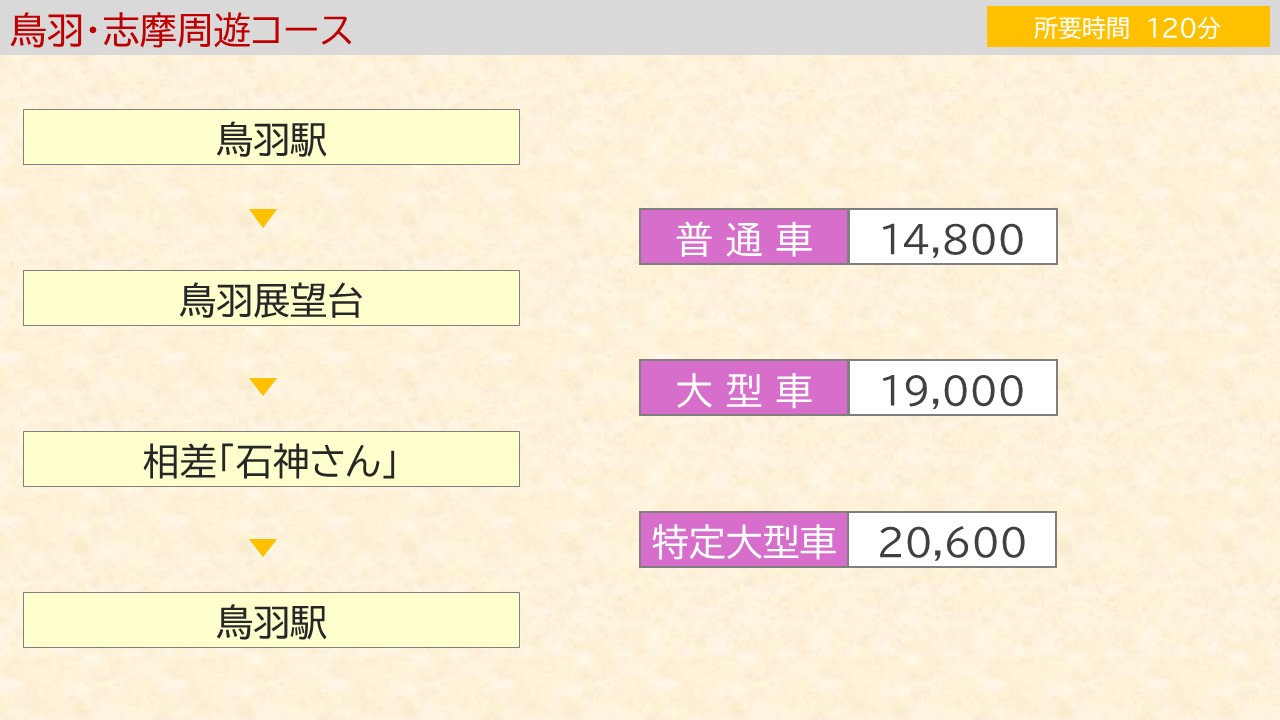This screenshot has width=1280, height=720.
Task: Click the arrow below 鳥羽展望台
Action: tap(263, 387)
